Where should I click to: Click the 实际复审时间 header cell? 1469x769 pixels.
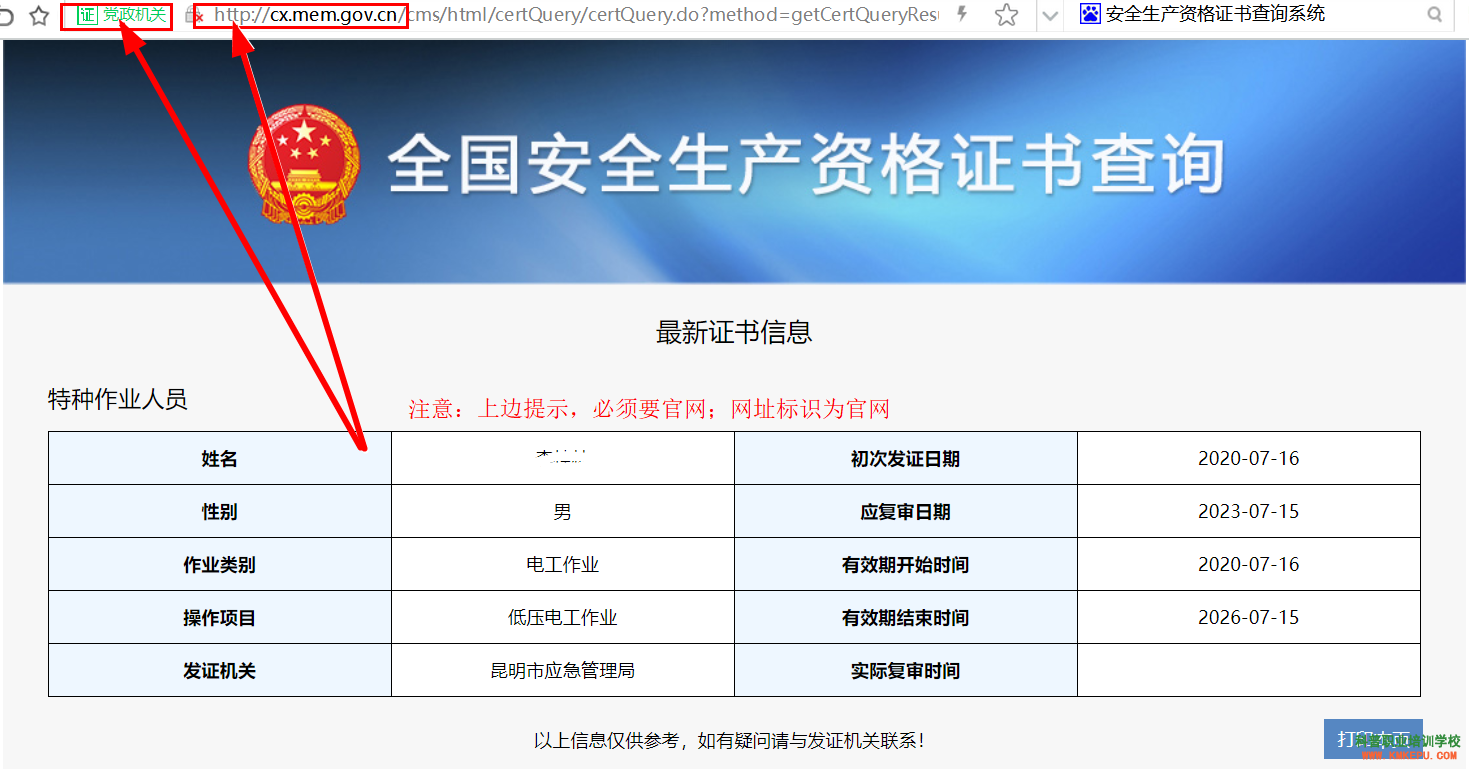tap(906, 670)
